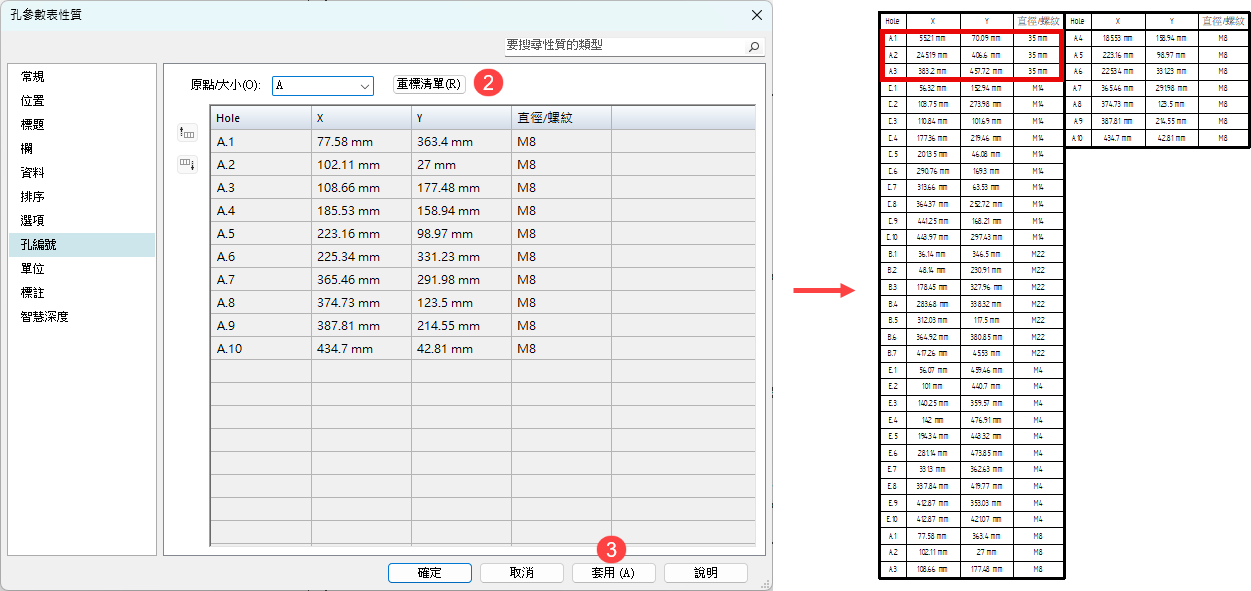Switch to the 位置 category
1251x591 pixels.
coord(33,101)
